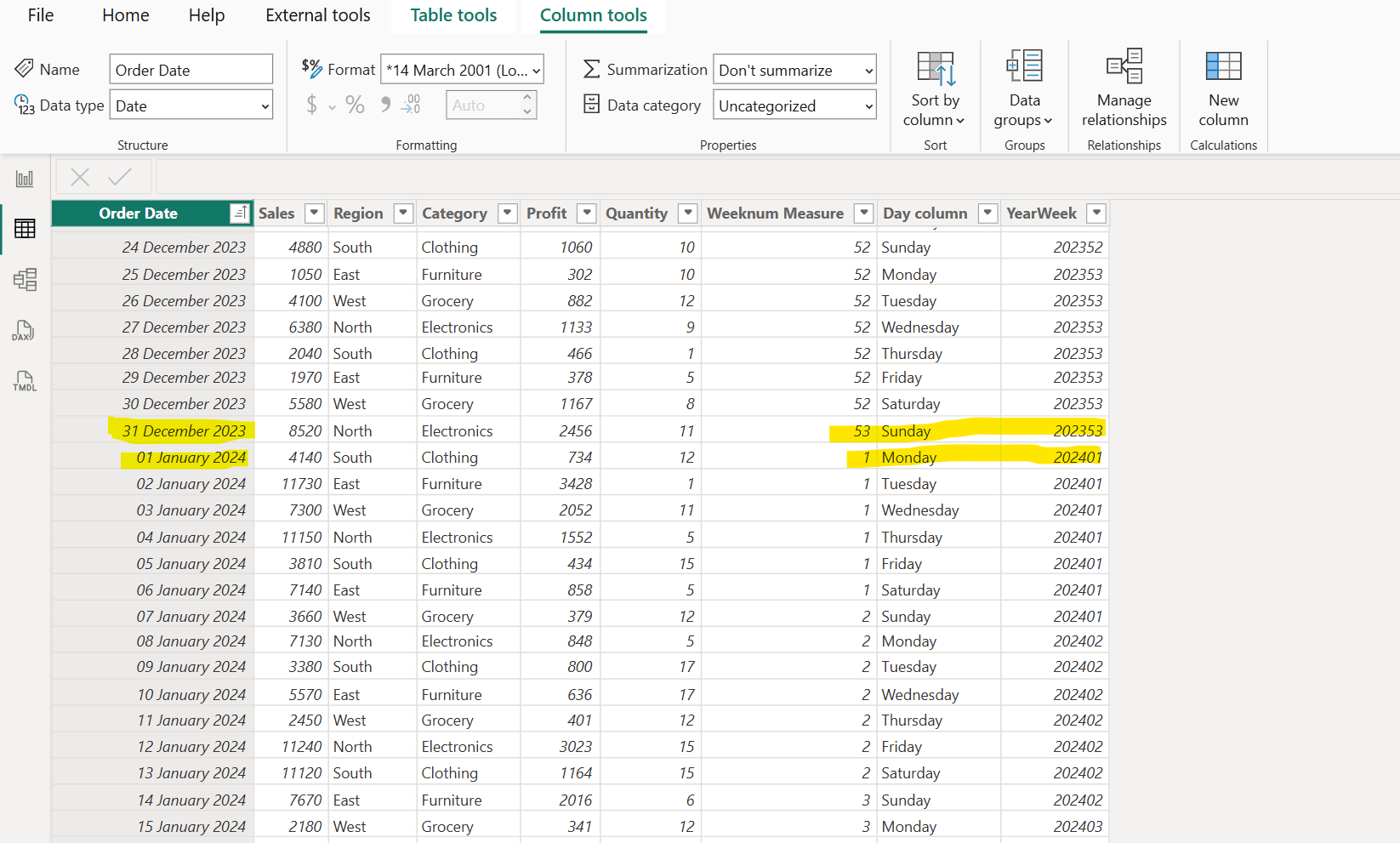The height and width of the screenshot is (843, 1400).
Task: Apply currency format to the column
Action: pos(311,105)
